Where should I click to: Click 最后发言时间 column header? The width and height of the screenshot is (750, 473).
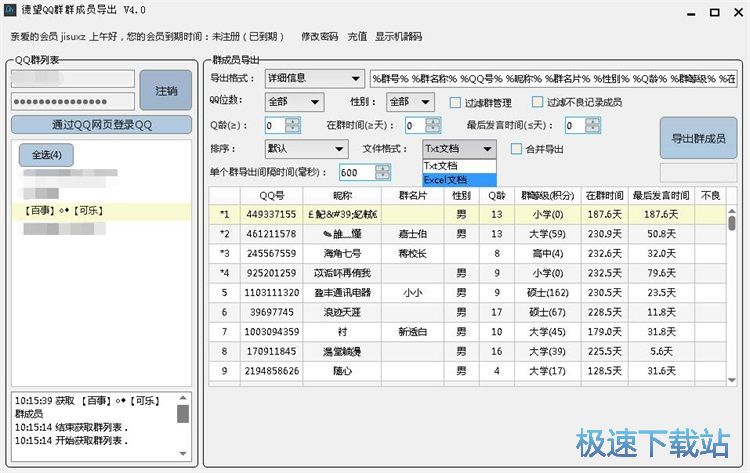coord(661,195)
